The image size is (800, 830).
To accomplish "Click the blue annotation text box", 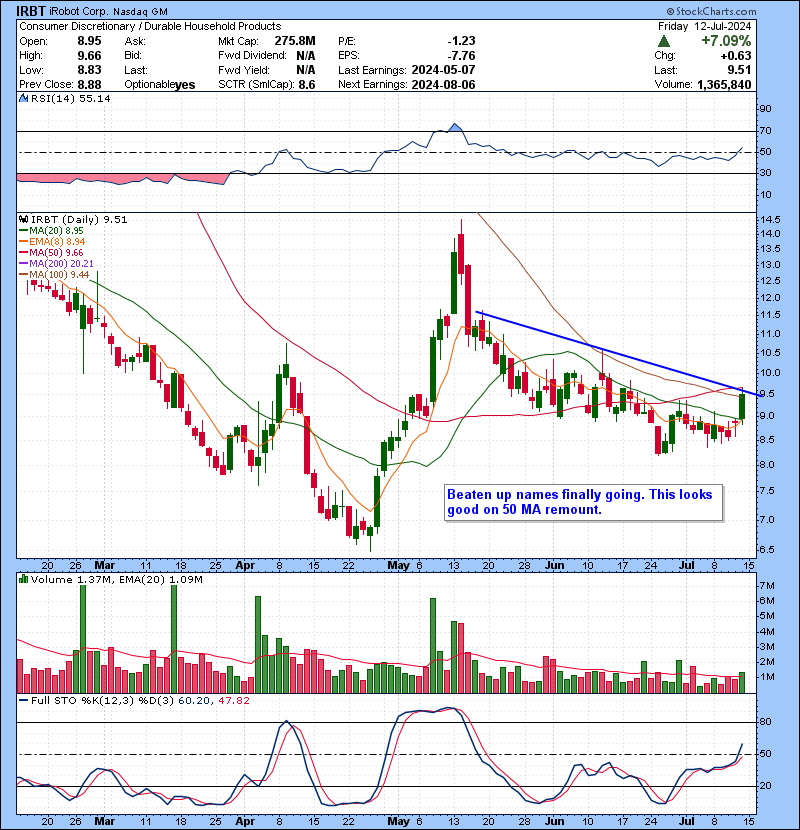I will (x=582, y=503).
